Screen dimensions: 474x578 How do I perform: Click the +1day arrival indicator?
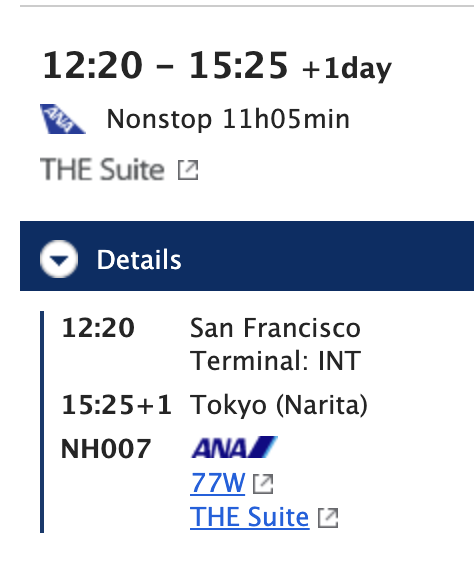click(x=346, y=69)
